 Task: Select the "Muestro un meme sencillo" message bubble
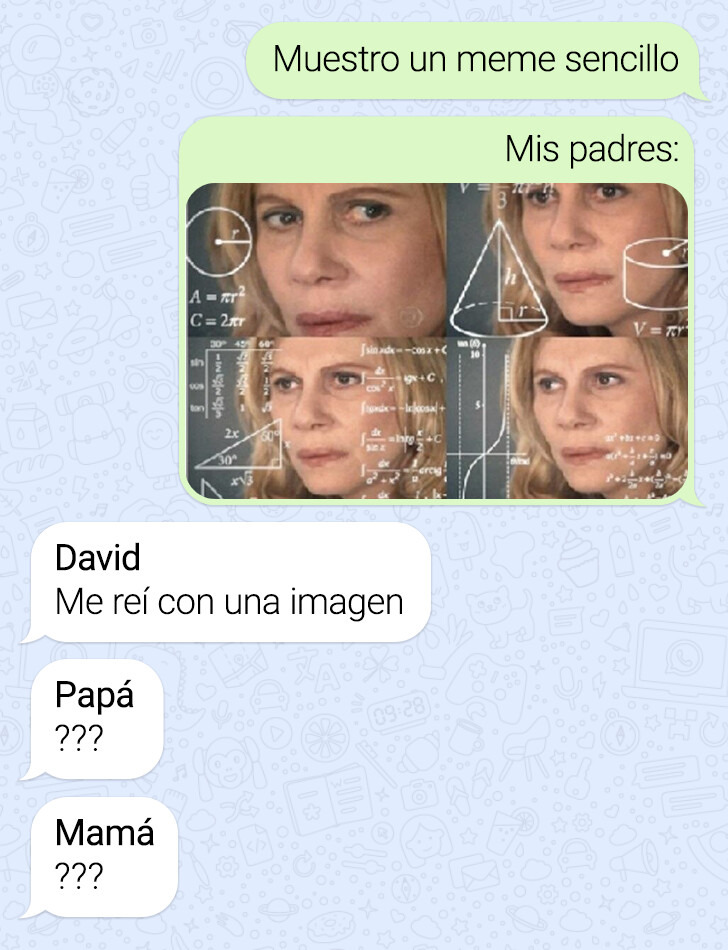477,61
